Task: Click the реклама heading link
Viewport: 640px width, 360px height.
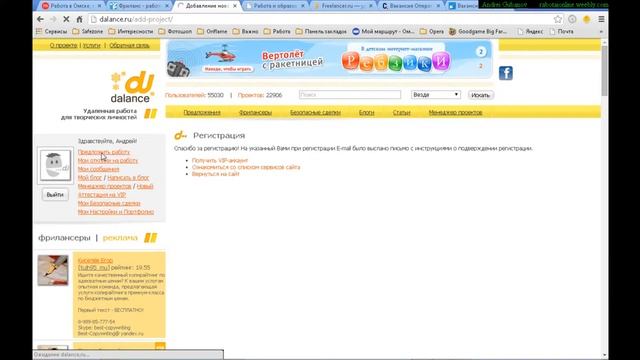Action: coord(120,238)
